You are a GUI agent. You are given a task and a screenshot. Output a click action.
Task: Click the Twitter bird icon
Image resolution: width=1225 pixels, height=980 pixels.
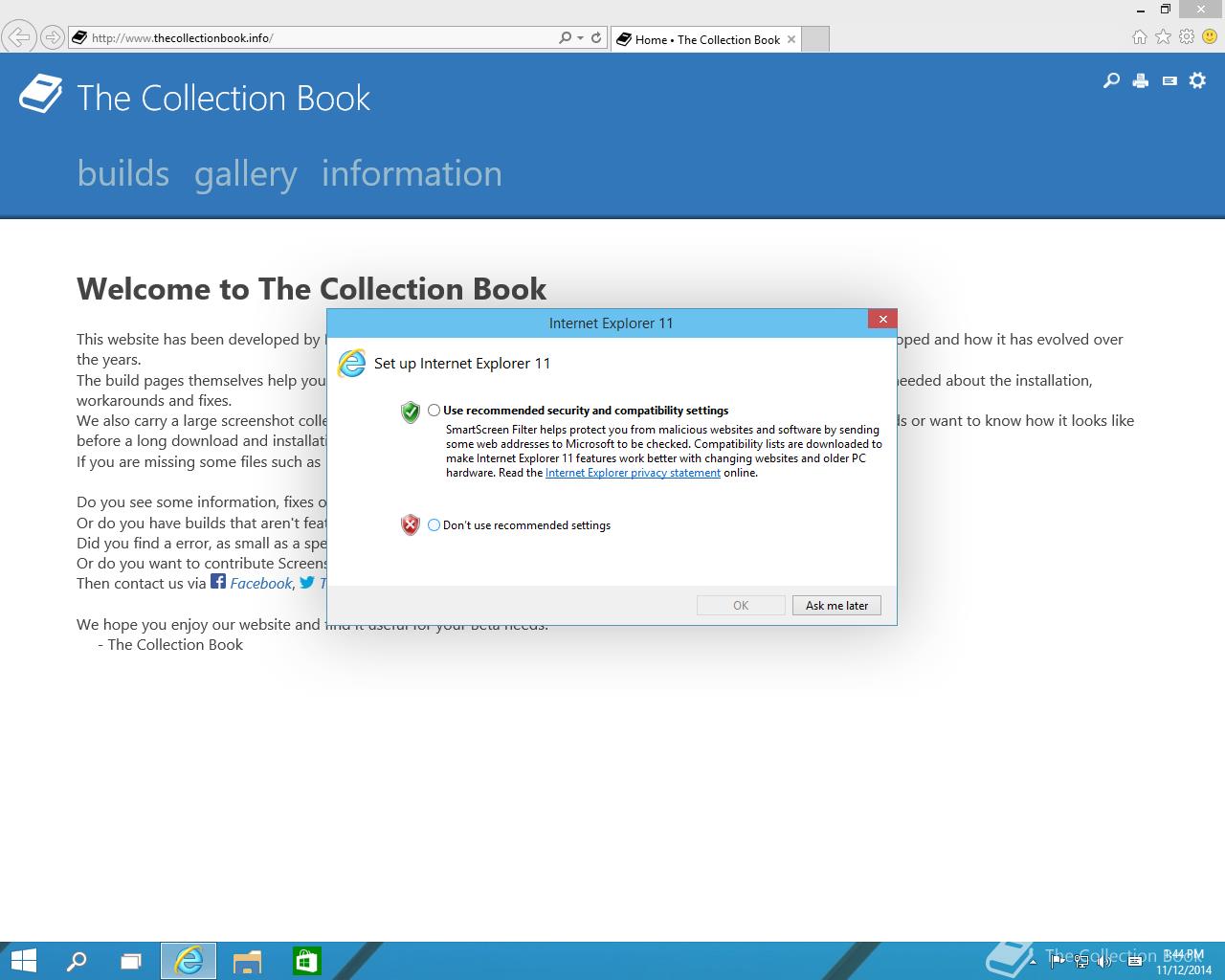pos(307,582)
